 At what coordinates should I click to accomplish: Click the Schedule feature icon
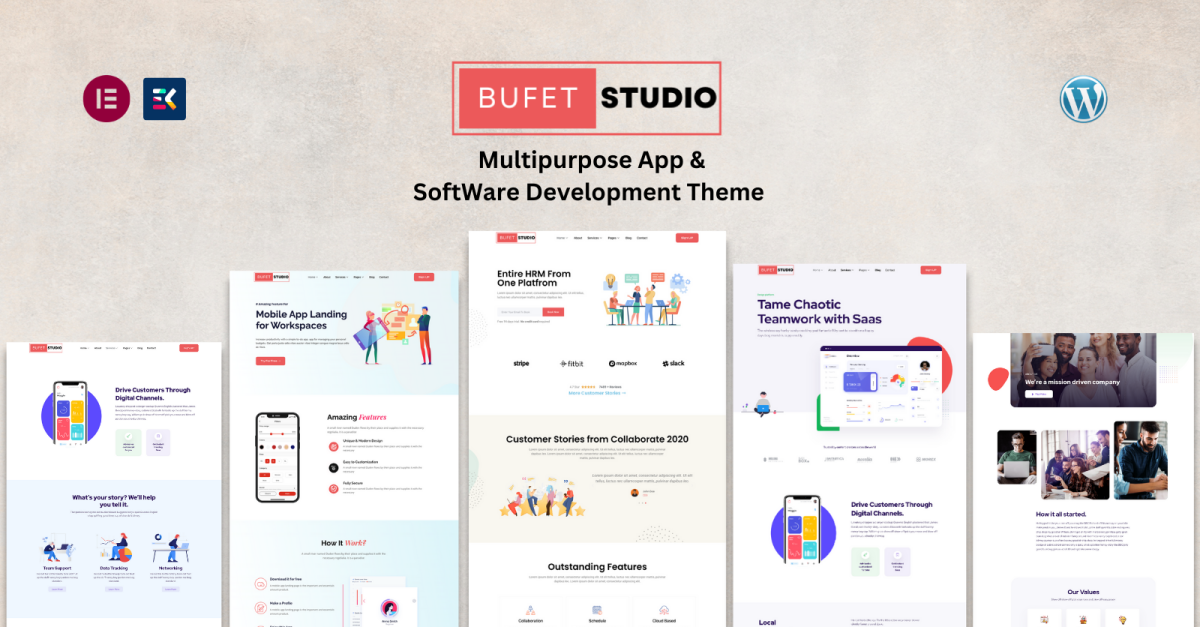point(597,610)
